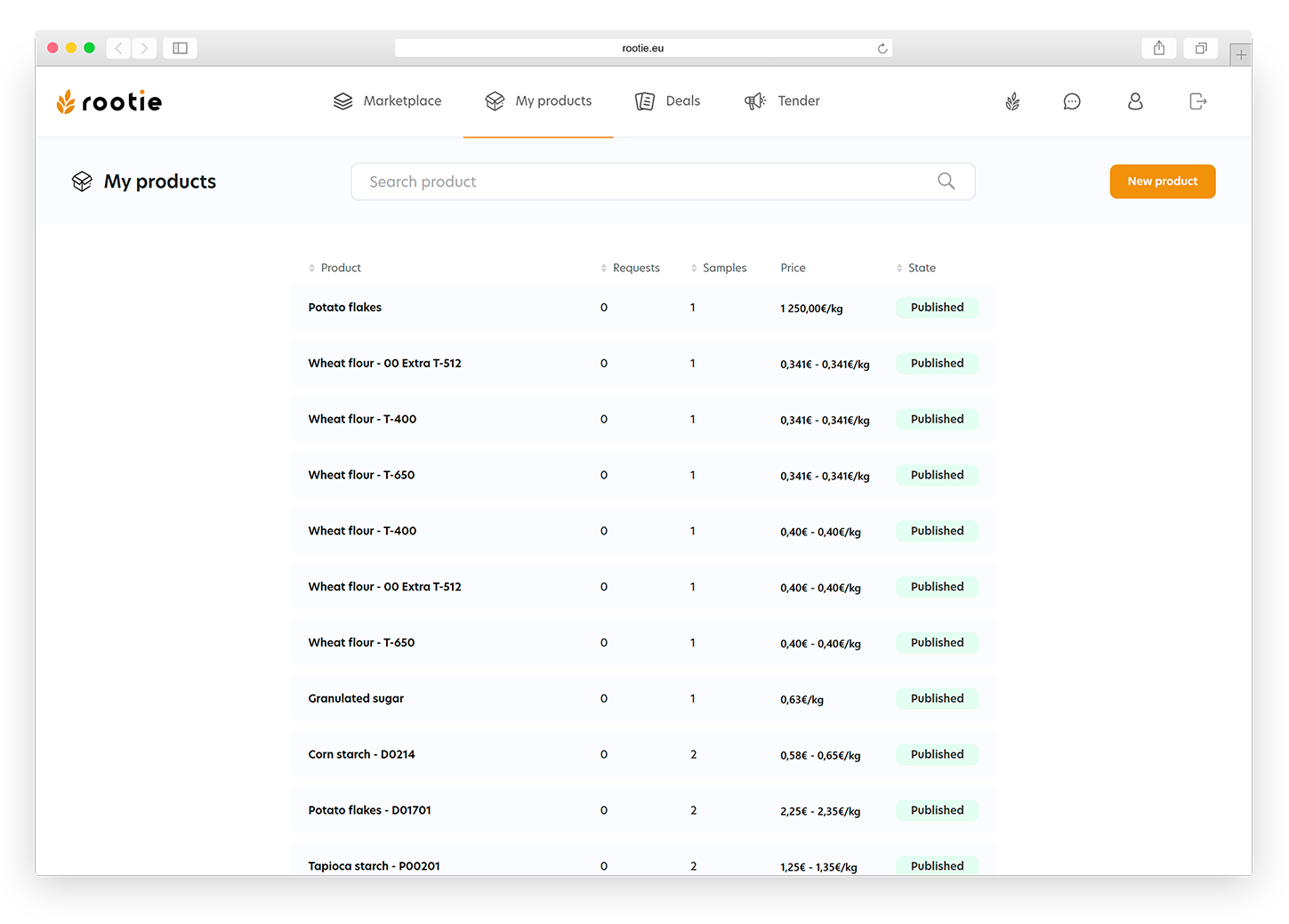Open the chat messages icon
The height and width of the screenshot is (924, 1289).
click(1072, 102)
